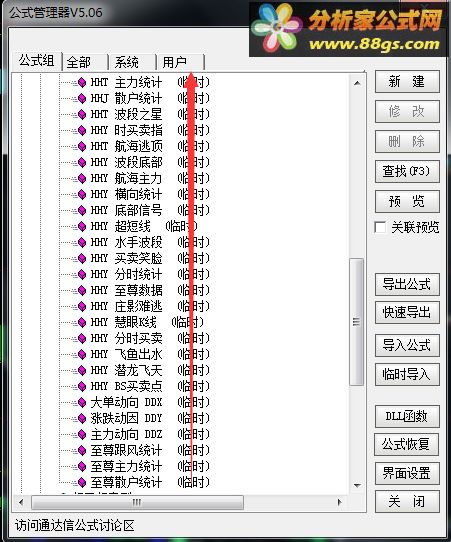Open the 系统 tab
451x542 pixels.
[133, 63]
